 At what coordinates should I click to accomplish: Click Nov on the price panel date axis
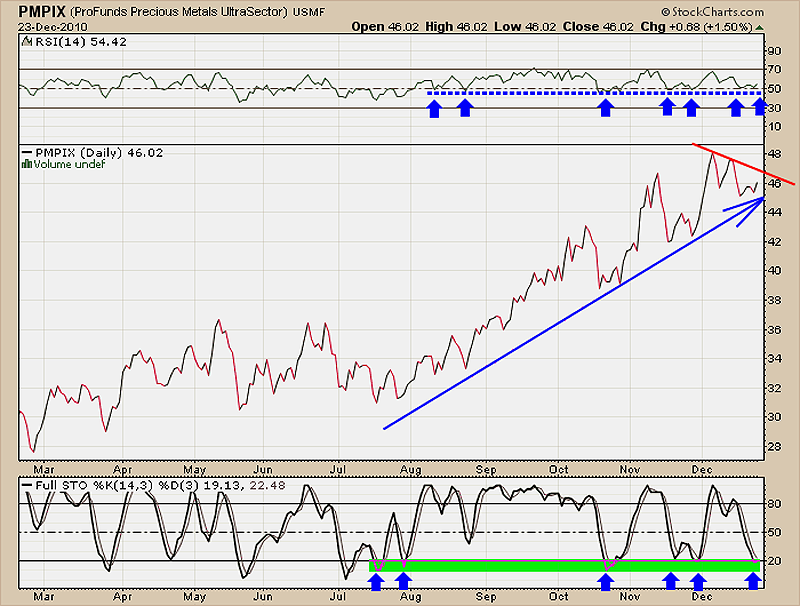tap(630, 469)
